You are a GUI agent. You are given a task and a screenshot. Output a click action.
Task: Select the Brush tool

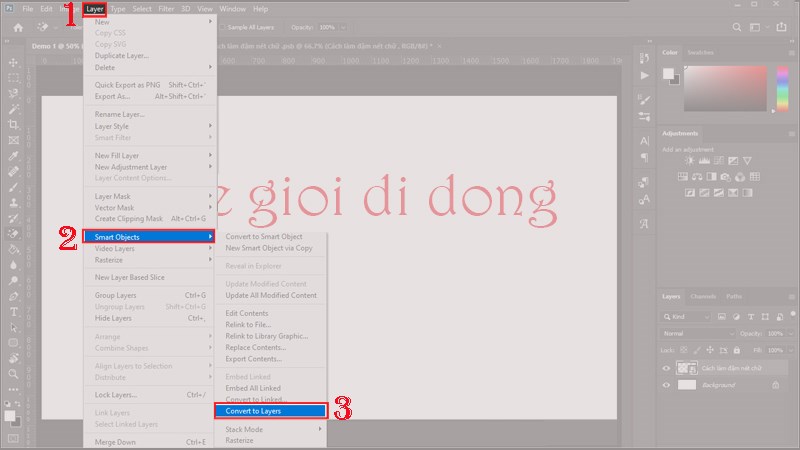pyautogui.click(x=14, y=187)
